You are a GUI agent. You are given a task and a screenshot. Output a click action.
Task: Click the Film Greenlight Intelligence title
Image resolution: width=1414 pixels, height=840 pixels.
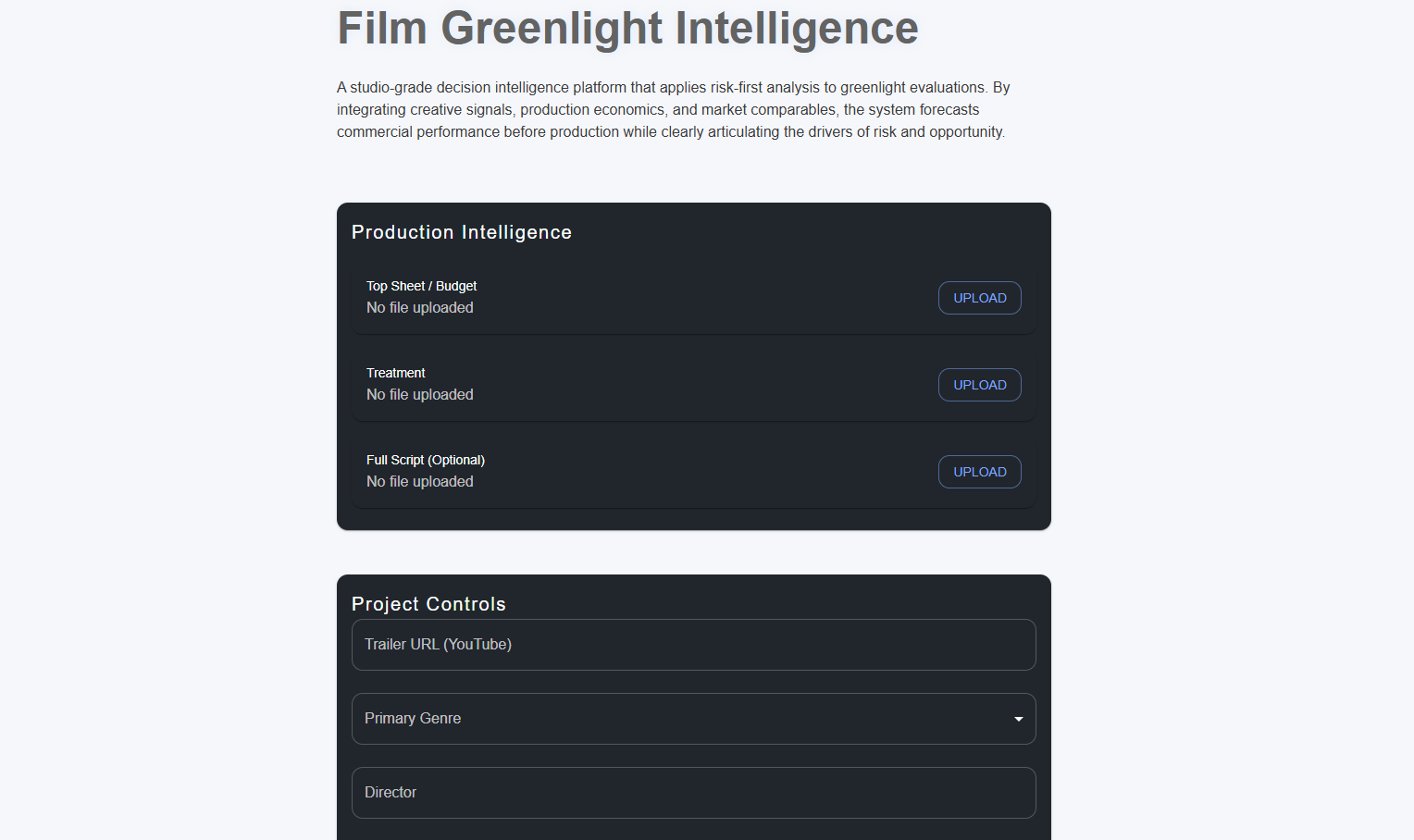click(x=627, y=28)
